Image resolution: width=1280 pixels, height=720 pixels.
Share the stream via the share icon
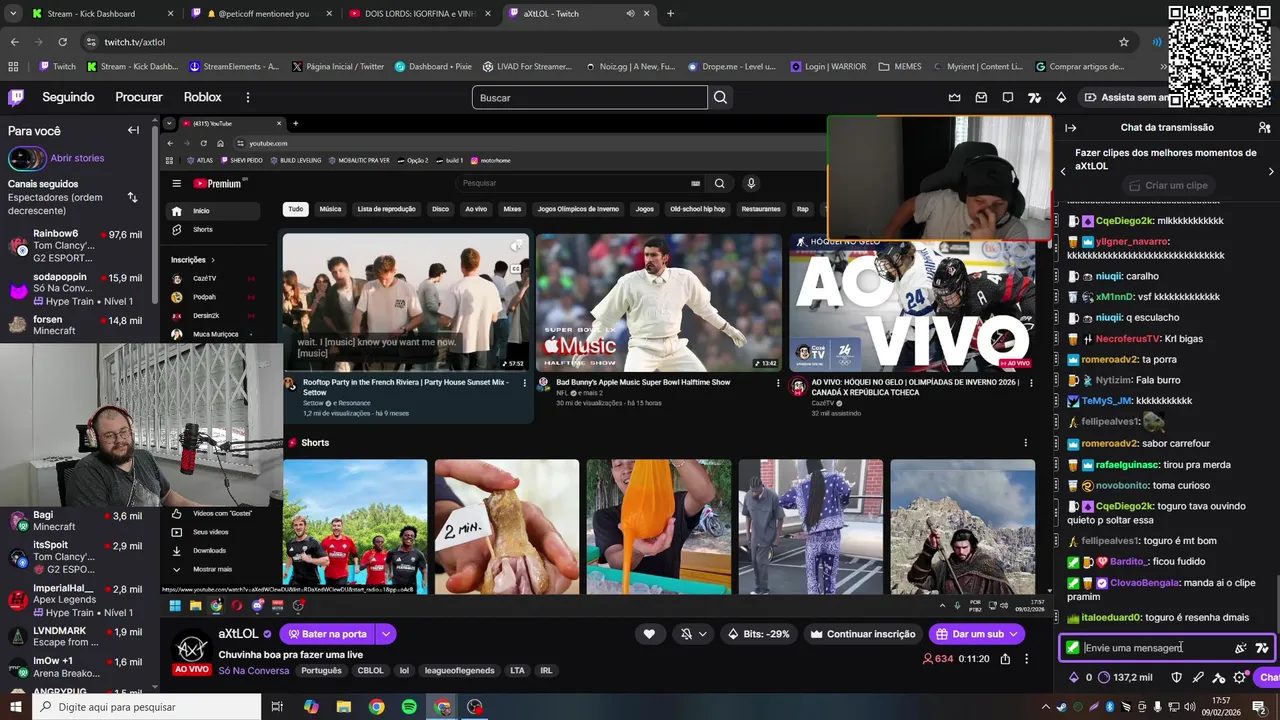[1005, 659]
